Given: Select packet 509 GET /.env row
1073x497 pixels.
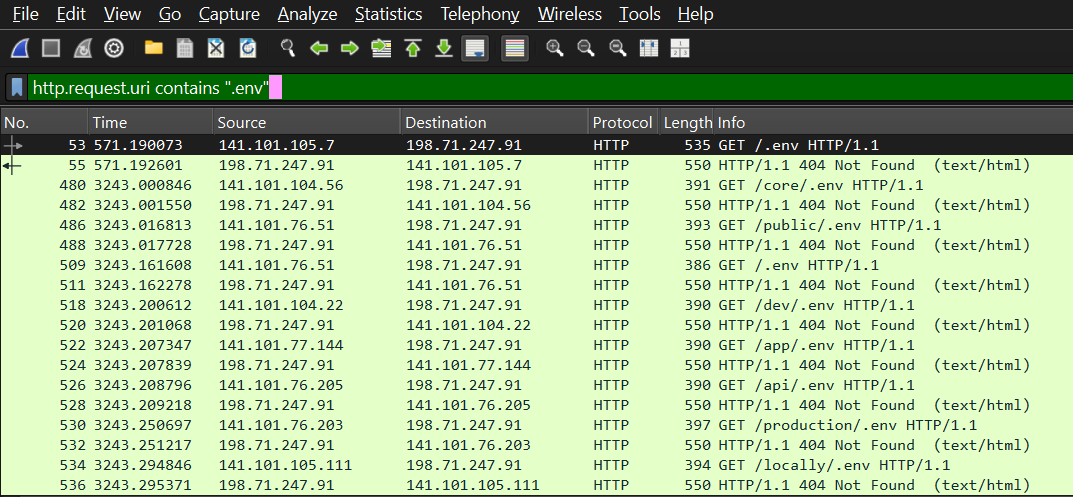Looking at the screenshot, I should point(536,265).
